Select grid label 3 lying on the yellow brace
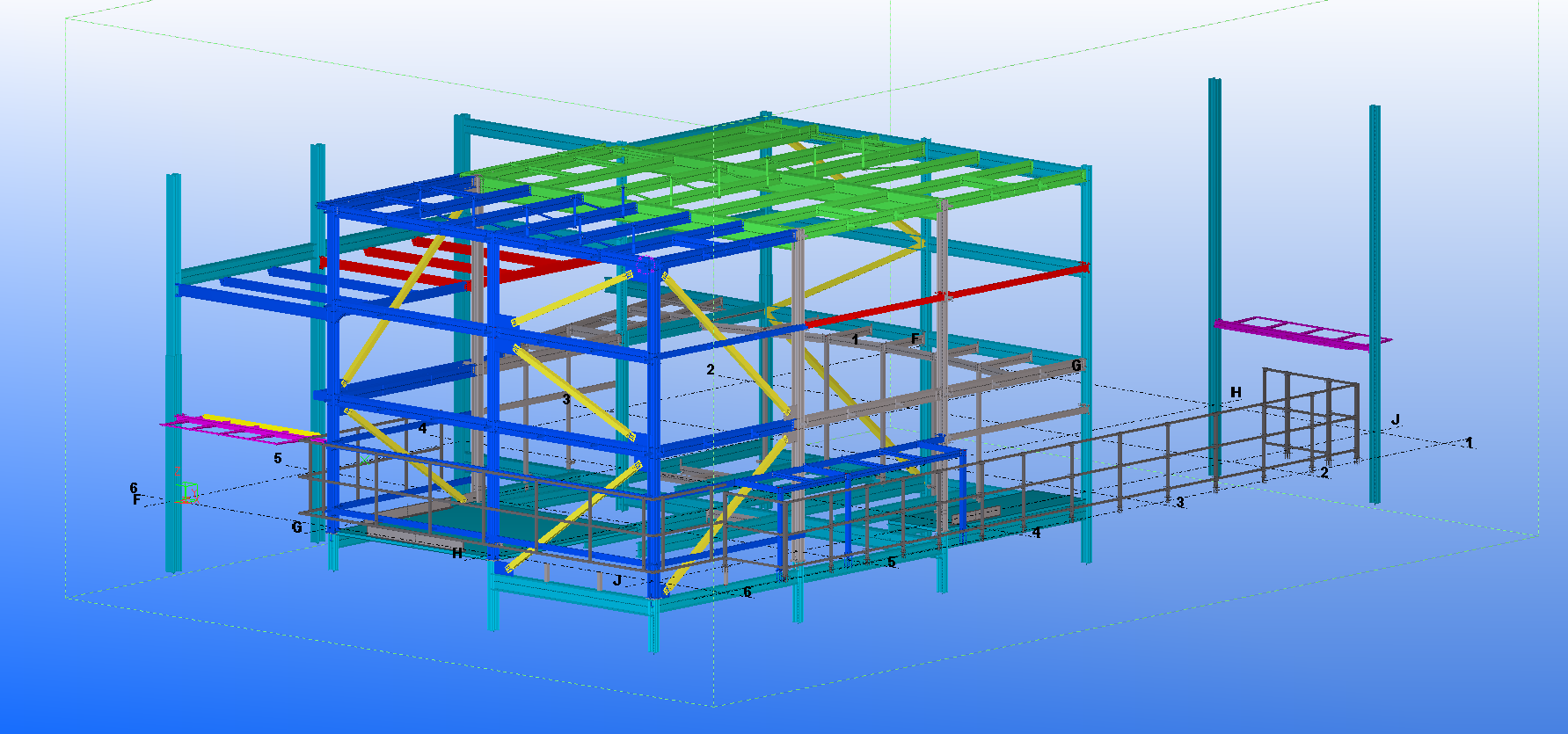1568x734 pixels. [x=565, y=399]
